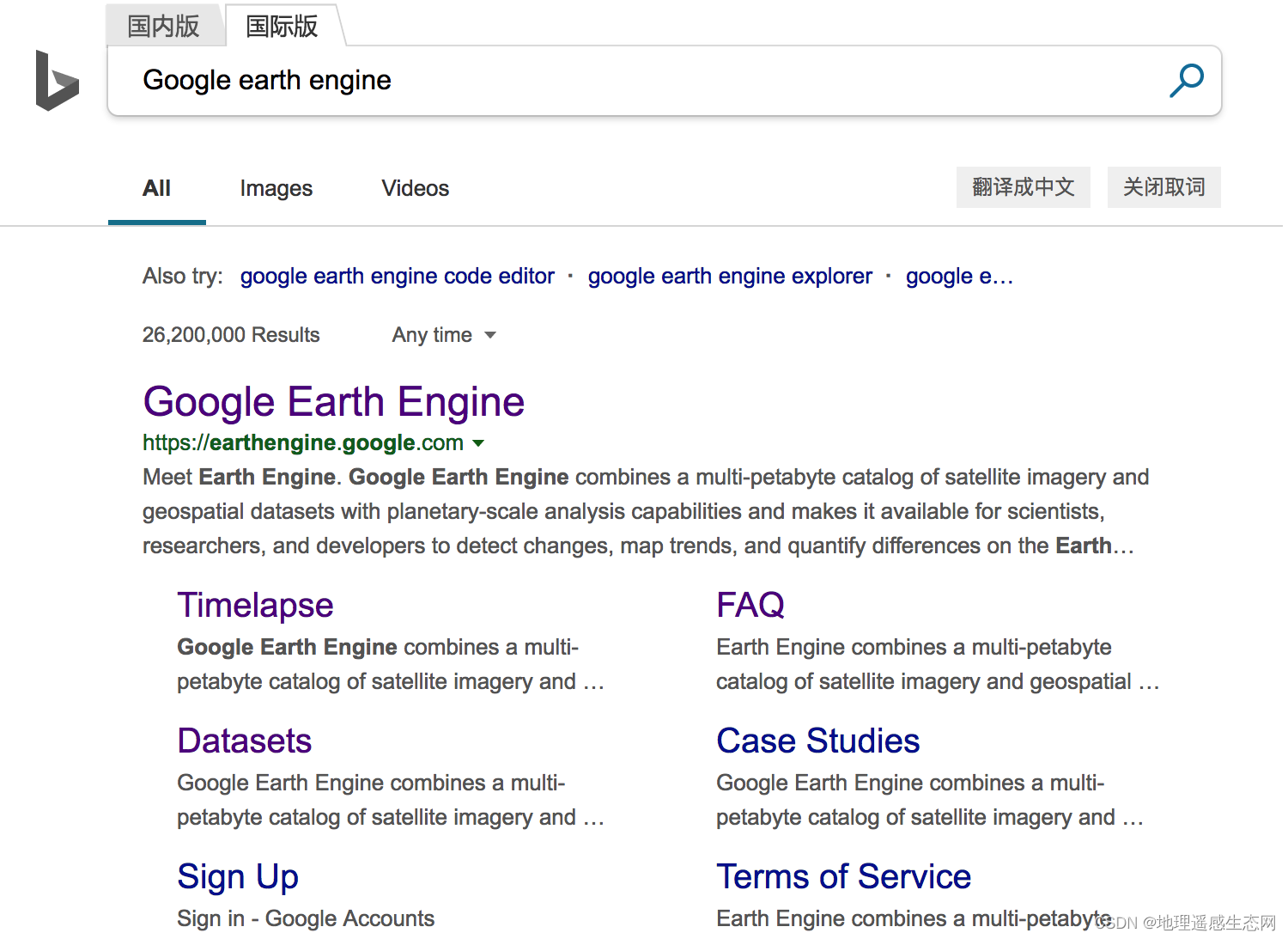
Task: Open the Videos results tab
Action: [x=416, y=188]
